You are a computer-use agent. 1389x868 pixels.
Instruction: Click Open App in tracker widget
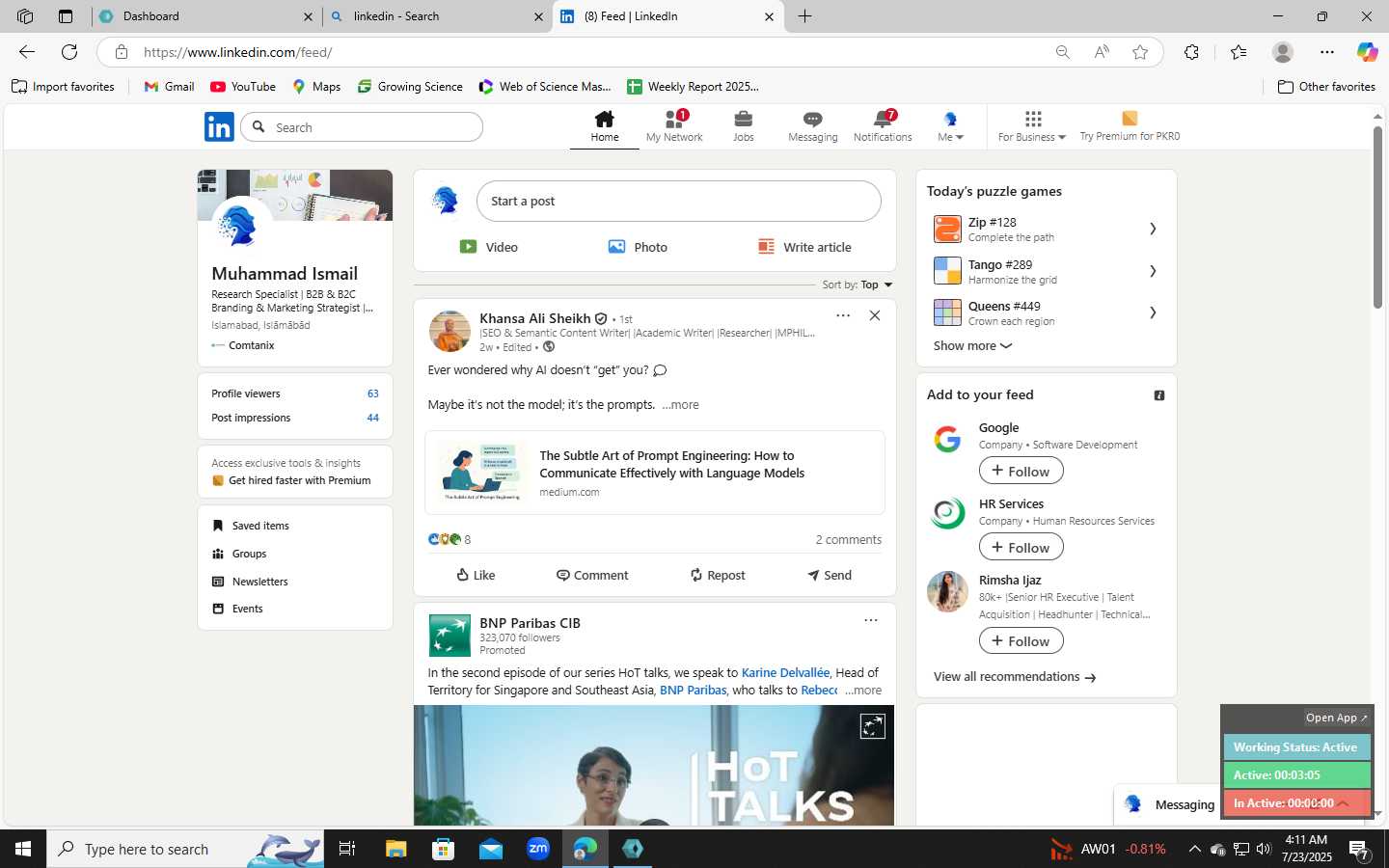[x=1336, y=718]
